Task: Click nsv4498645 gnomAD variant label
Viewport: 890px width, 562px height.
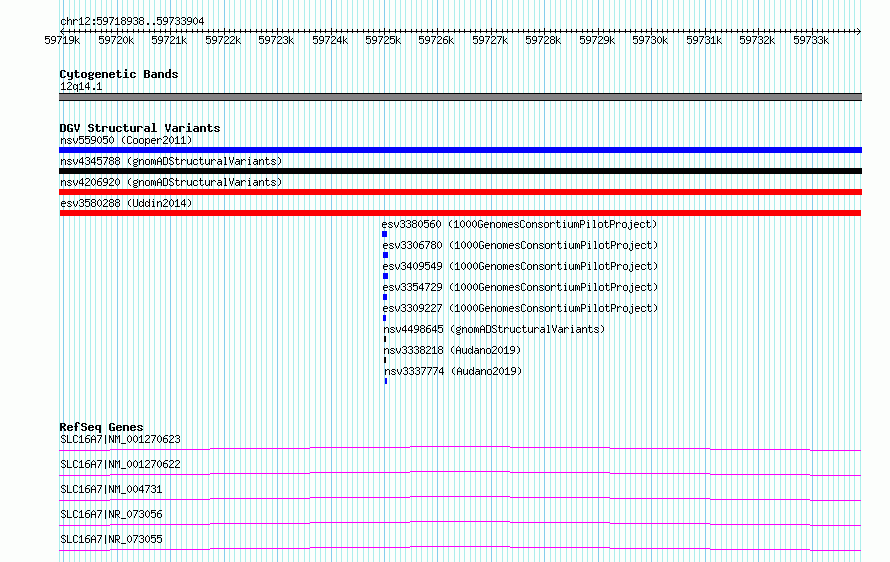Action: (x=494, y=329)
